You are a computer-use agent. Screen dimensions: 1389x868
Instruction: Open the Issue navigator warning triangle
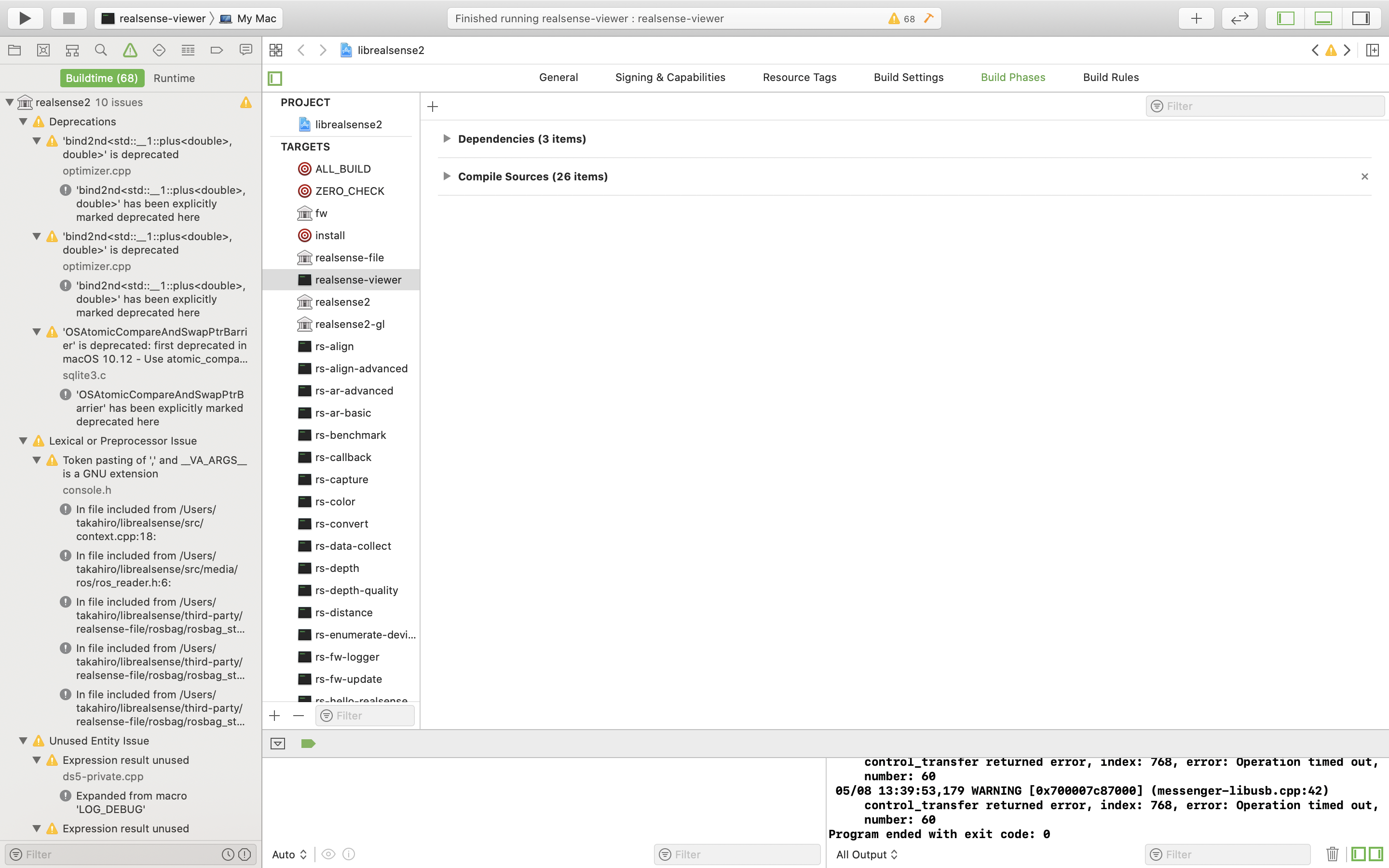click(x=130, y=50)
